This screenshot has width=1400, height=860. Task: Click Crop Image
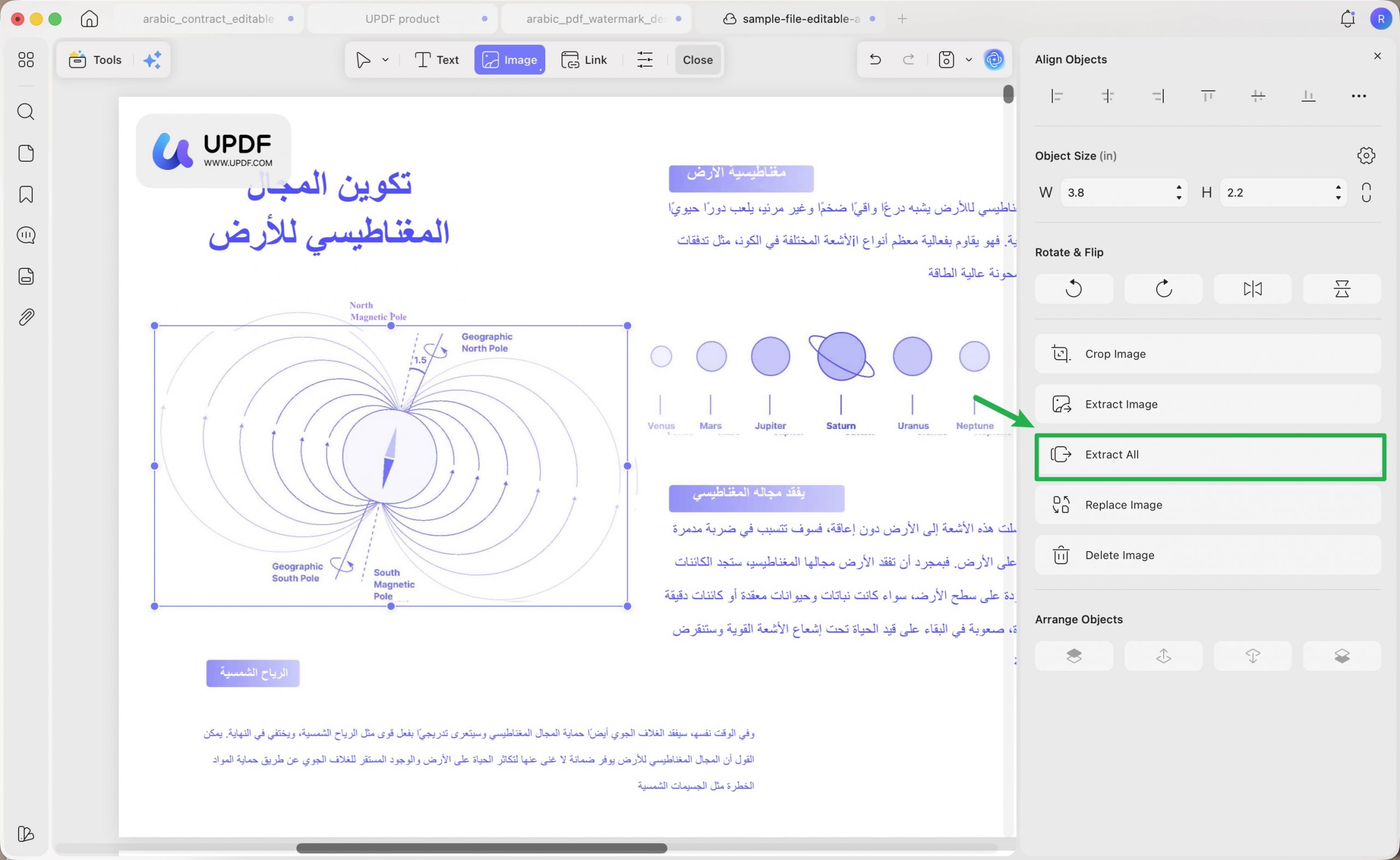(1207, 354)
